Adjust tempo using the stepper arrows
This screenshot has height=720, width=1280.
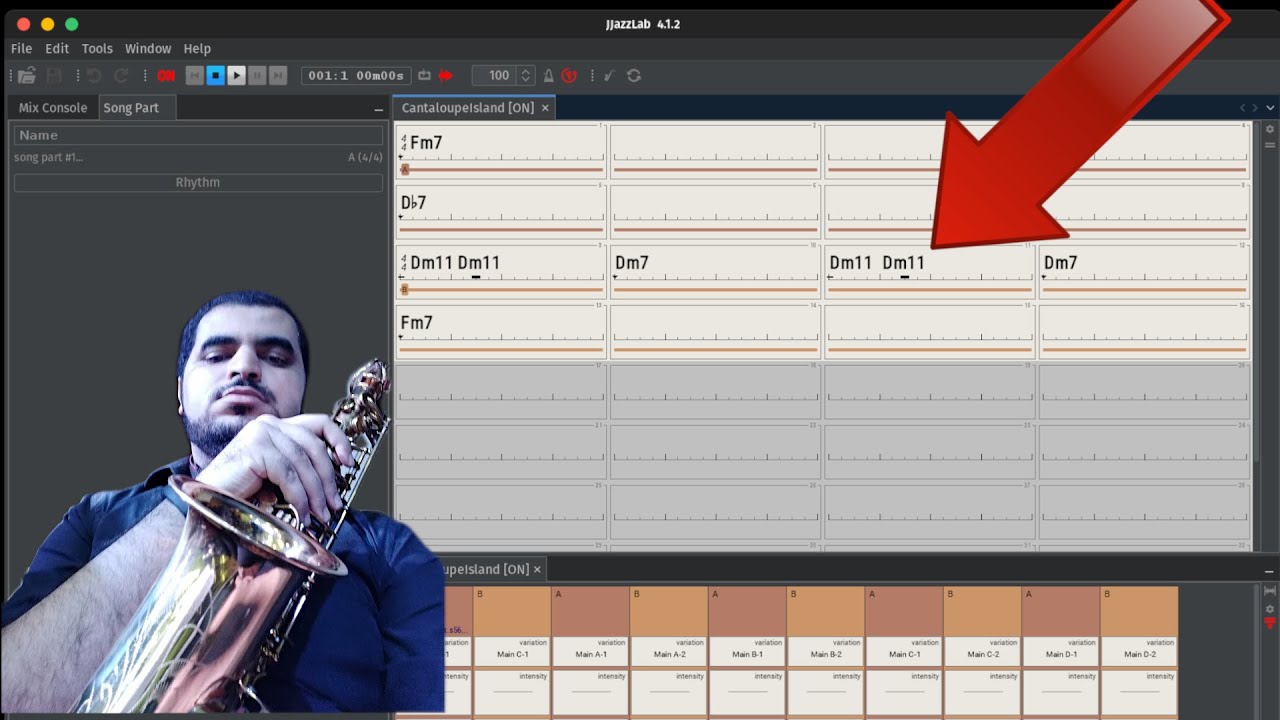pyautogui.click(x=525, y=75)
